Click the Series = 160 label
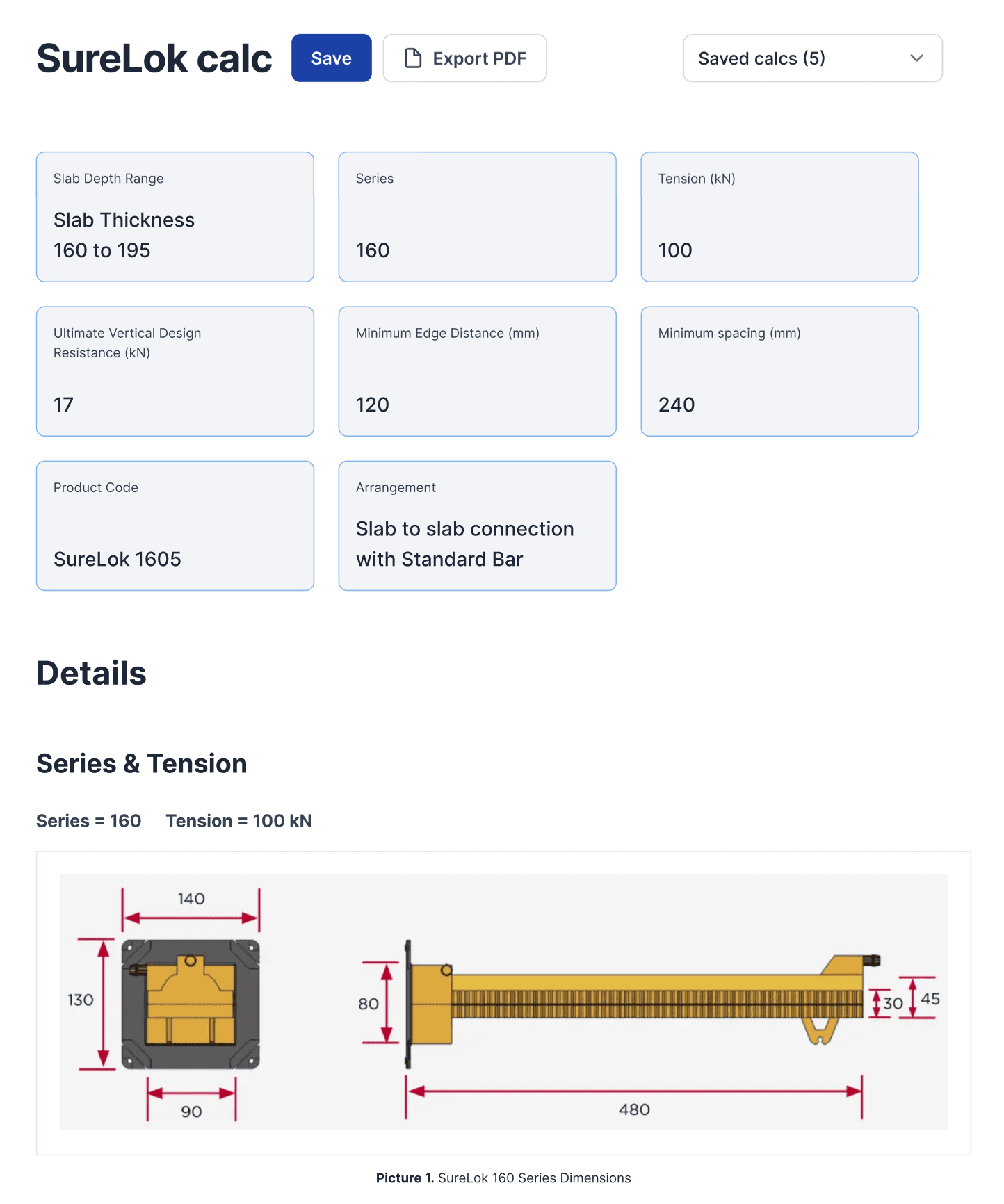Image resolution: width=1004 pixels, height=1204 pixels. coord(88,820)
